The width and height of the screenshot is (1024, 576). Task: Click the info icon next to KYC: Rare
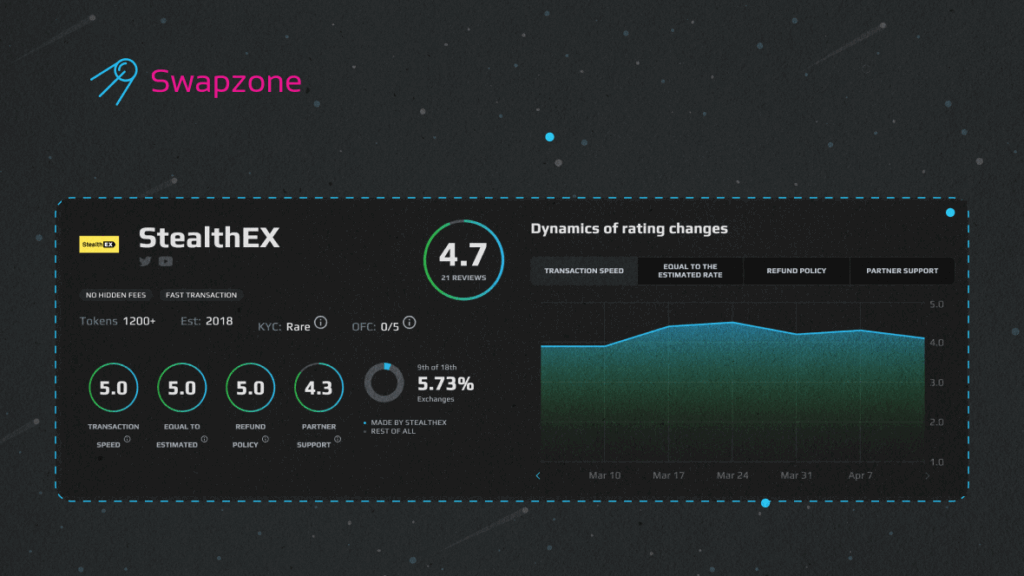tap(321, 322)
